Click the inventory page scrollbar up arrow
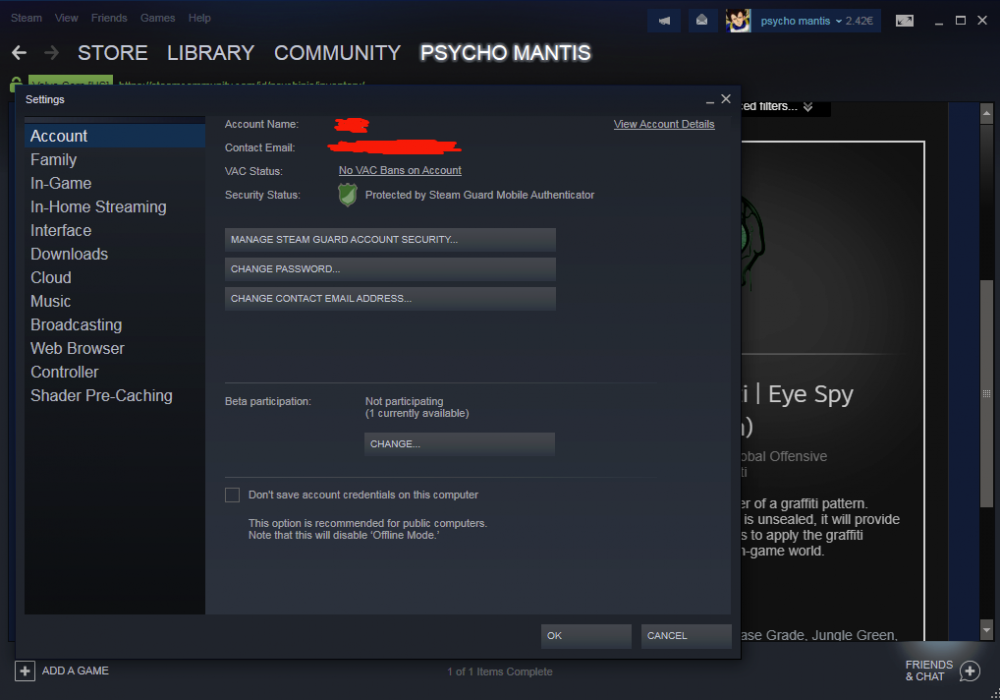This screenshot has width=1000, height=700. [x=987, y=113]
